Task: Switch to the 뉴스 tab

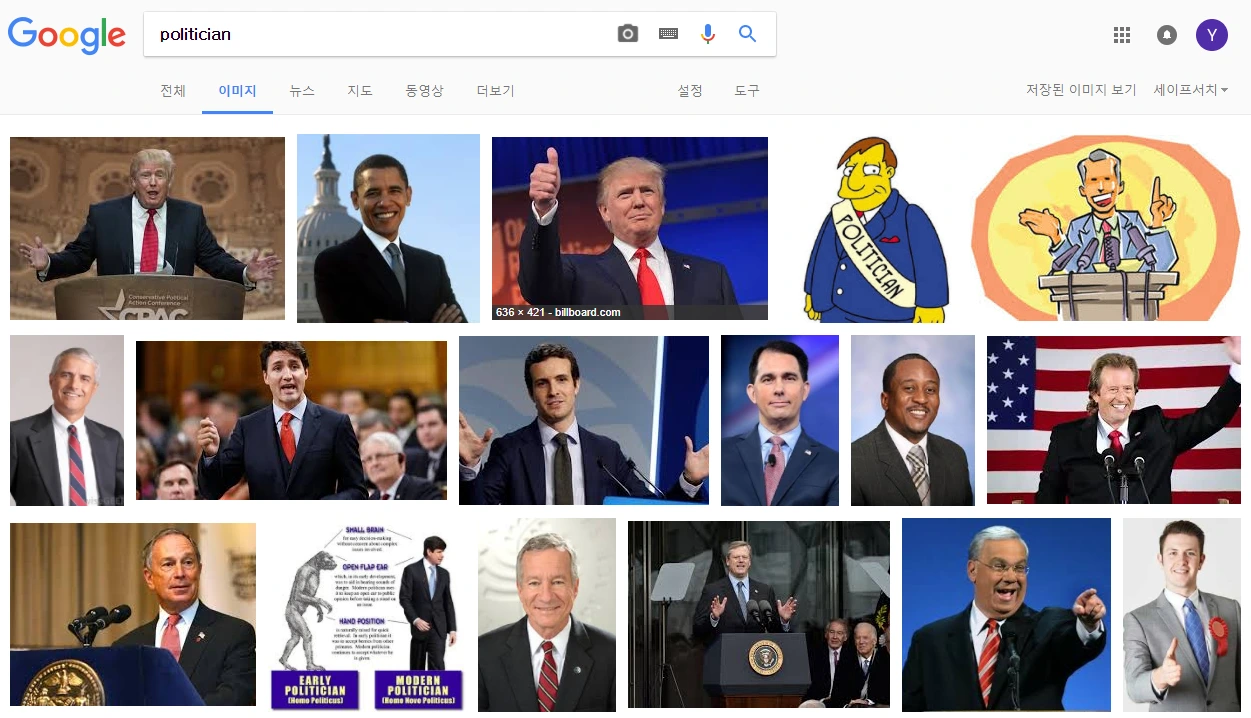Action: (x=302, y=91)
